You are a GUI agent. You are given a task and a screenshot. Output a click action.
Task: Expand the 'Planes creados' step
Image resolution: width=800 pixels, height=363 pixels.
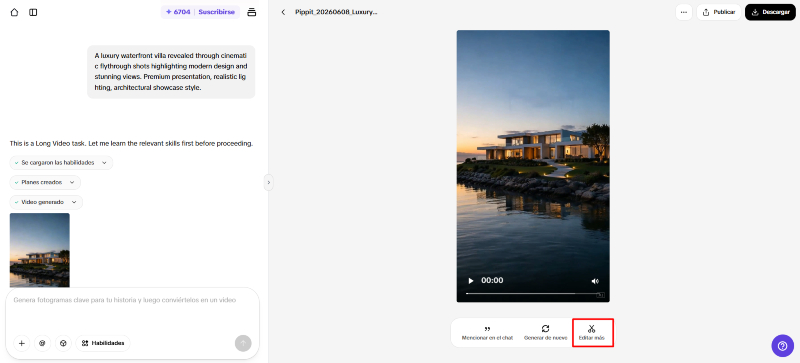[45, 182]
